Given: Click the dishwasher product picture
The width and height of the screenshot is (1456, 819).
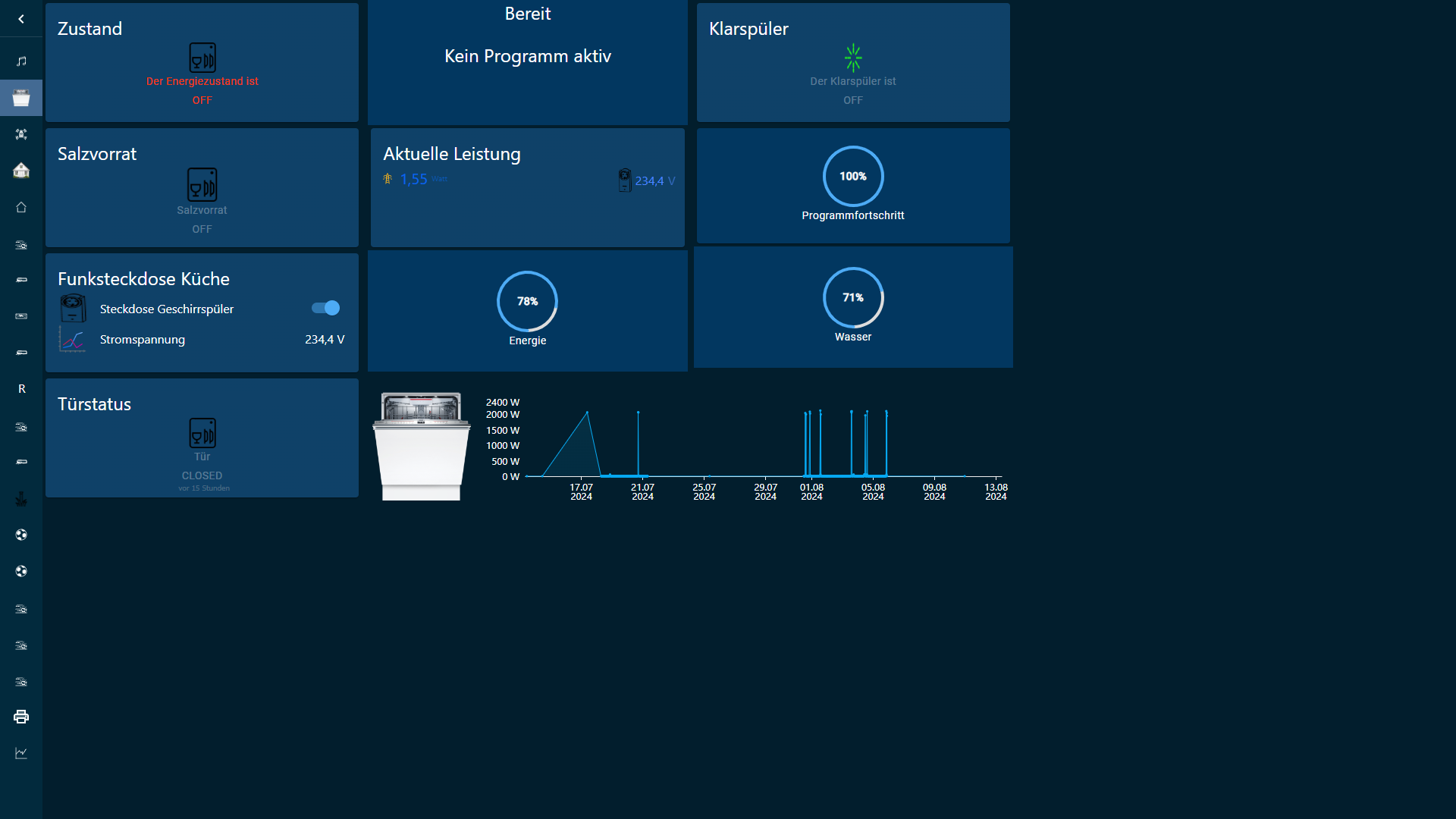Looking at the screenshot, I should [x=421, y=446].
